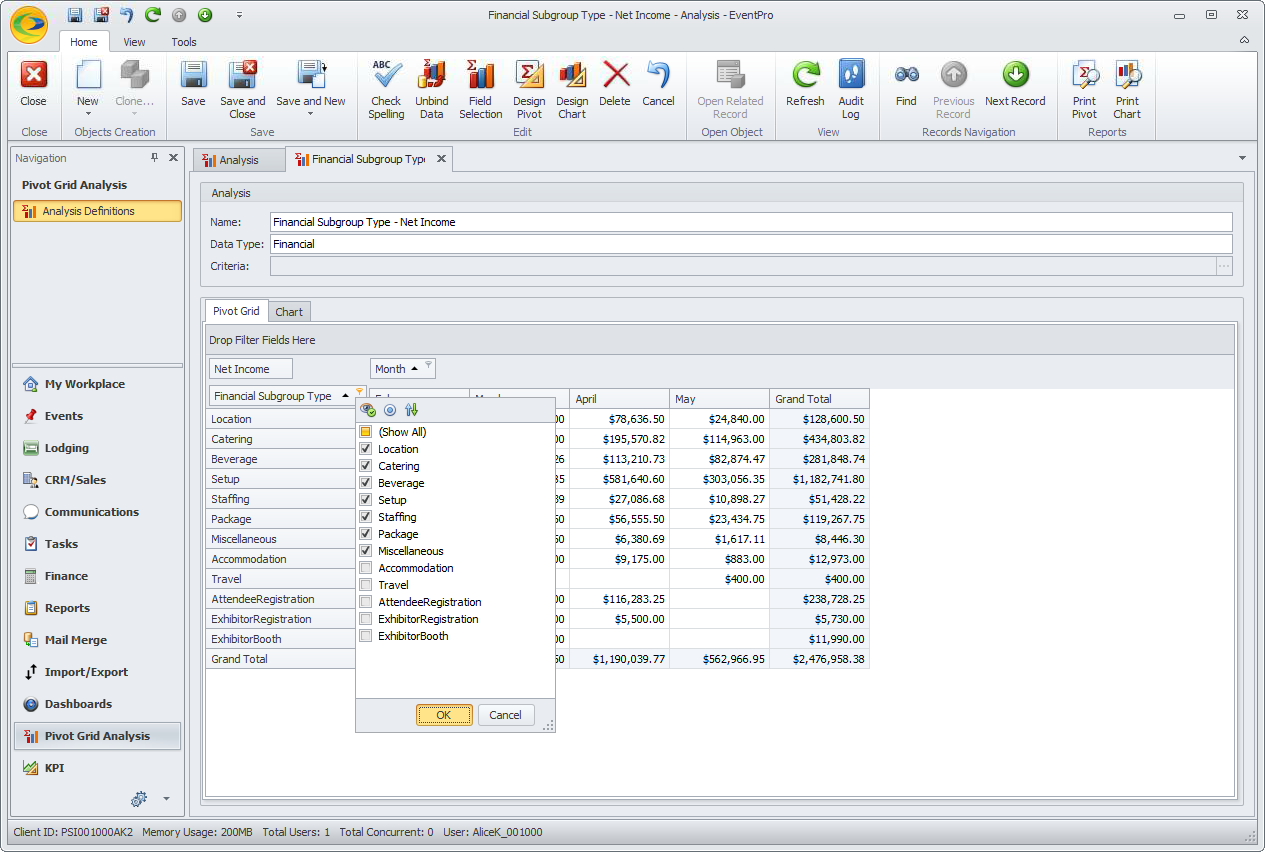Close the Financial Subgroup Type tab
The width and height of the screenshot is (1265, 852).
(441, 159)
